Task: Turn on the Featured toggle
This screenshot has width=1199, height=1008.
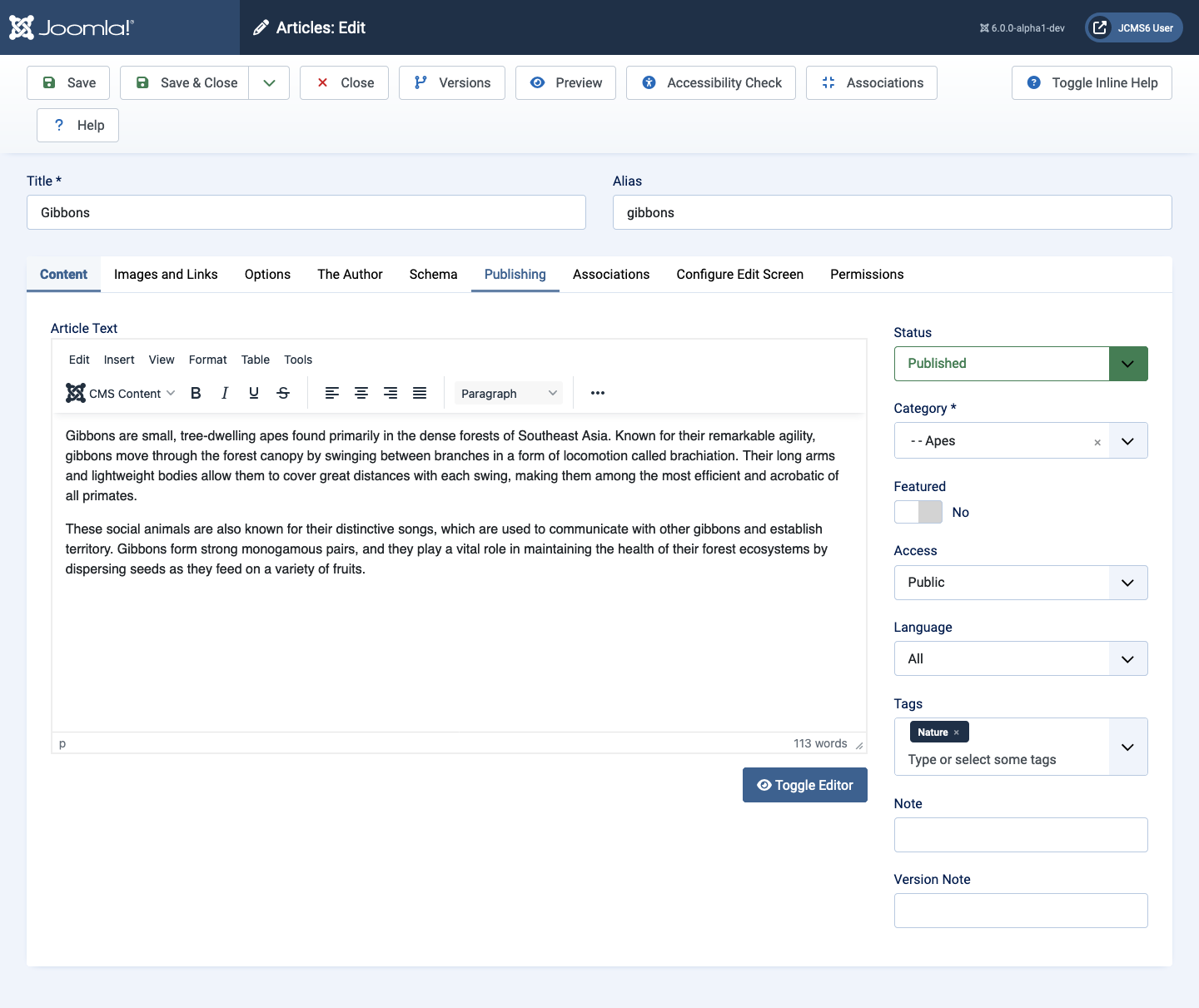Action: point(918,512)
